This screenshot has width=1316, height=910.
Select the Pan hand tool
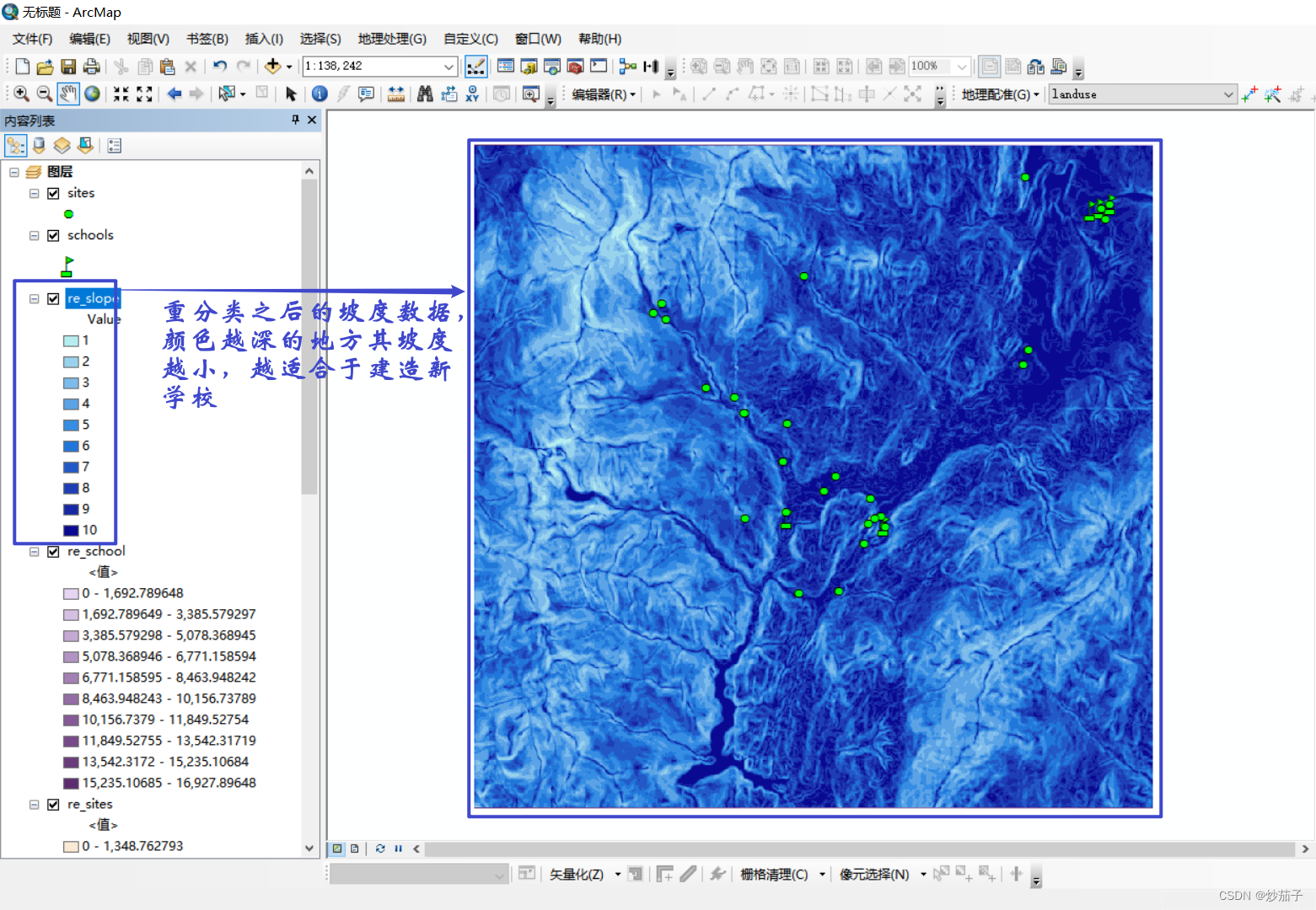tap(68, 94)
